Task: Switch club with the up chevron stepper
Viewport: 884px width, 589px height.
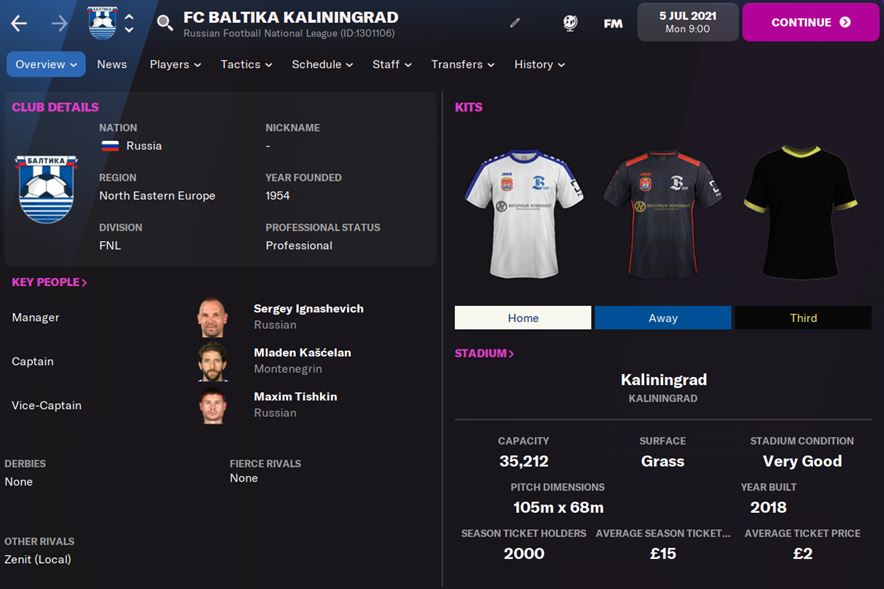Action: tap(129, 17)
